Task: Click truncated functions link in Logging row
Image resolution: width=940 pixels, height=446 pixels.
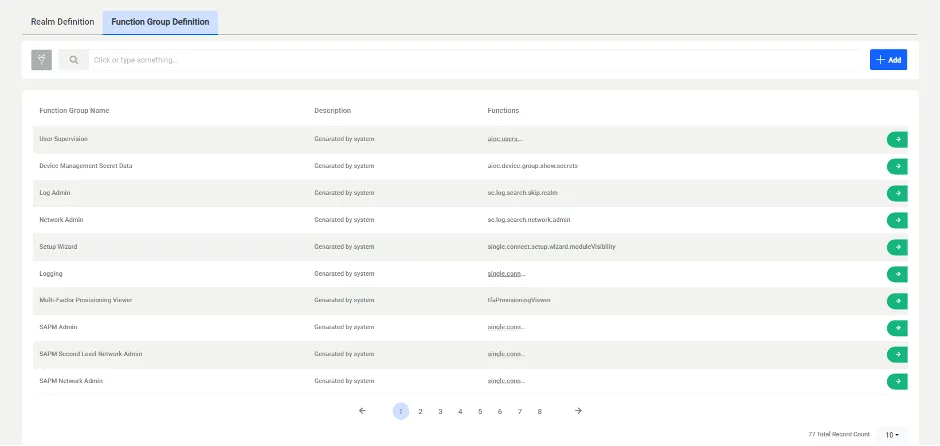Action: click(x=507, y=274)
